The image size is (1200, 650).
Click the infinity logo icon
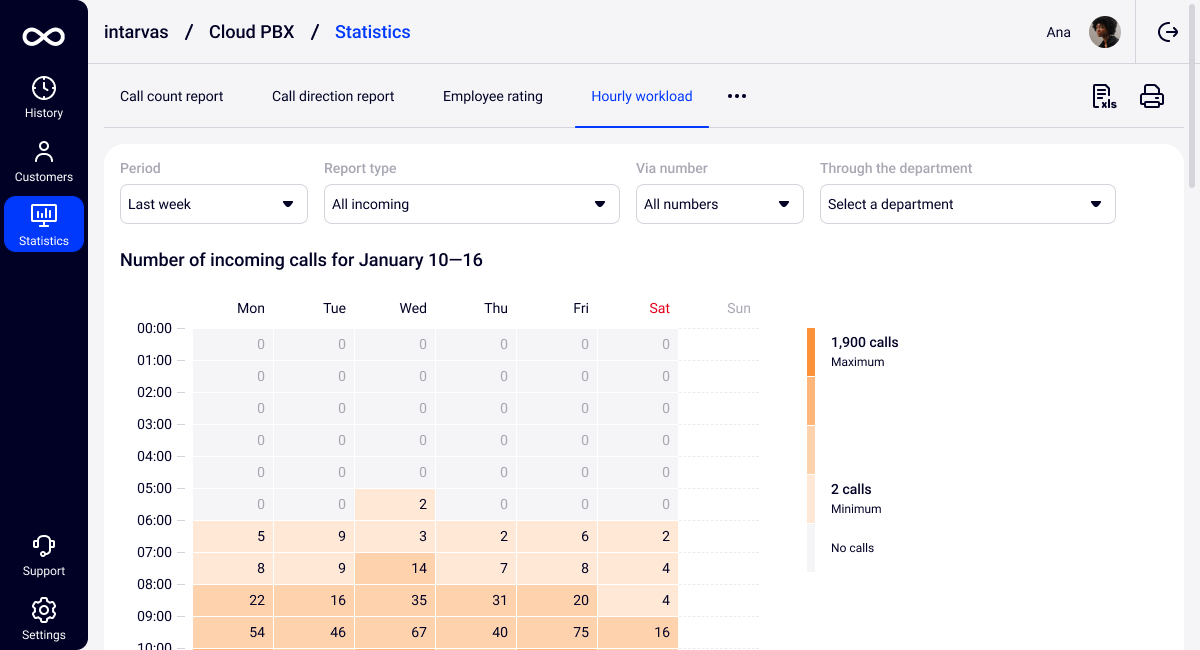(44, 37)
